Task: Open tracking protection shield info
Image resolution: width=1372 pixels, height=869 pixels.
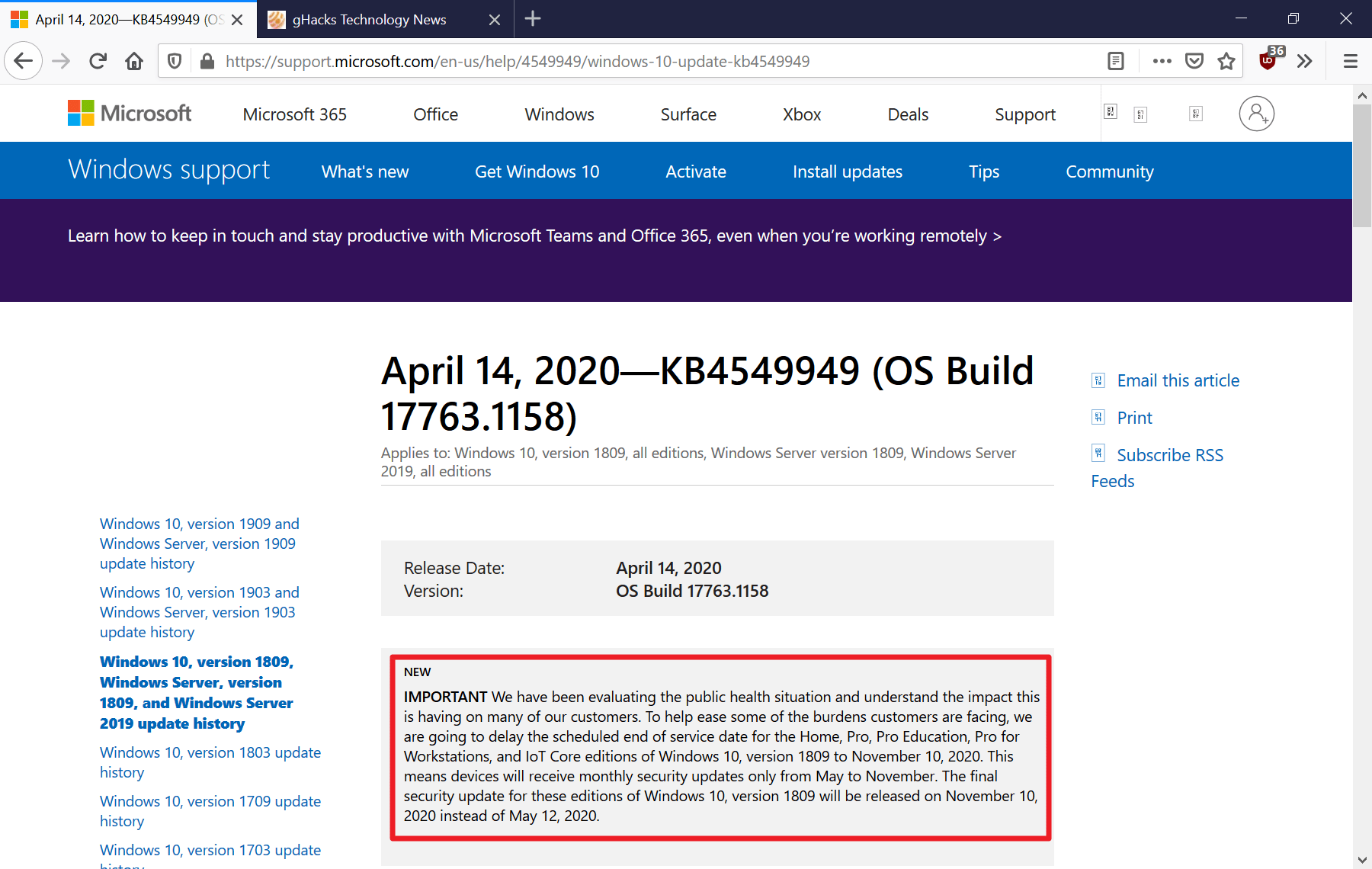Action: coord(175,61)
